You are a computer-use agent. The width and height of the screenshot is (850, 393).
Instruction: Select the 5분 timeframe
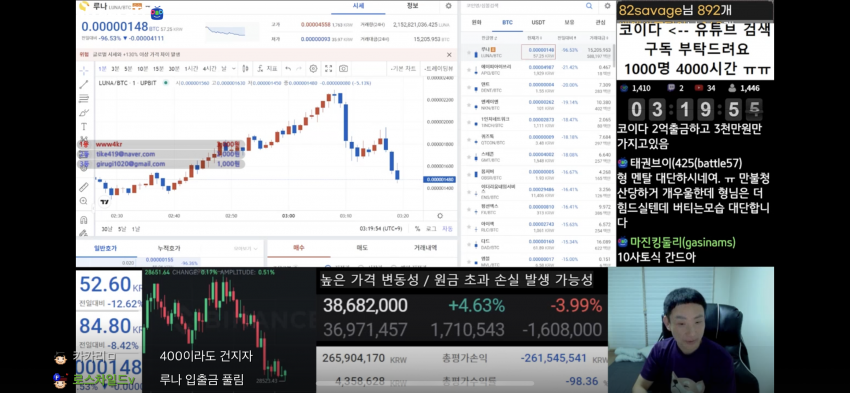pos(128,69)
